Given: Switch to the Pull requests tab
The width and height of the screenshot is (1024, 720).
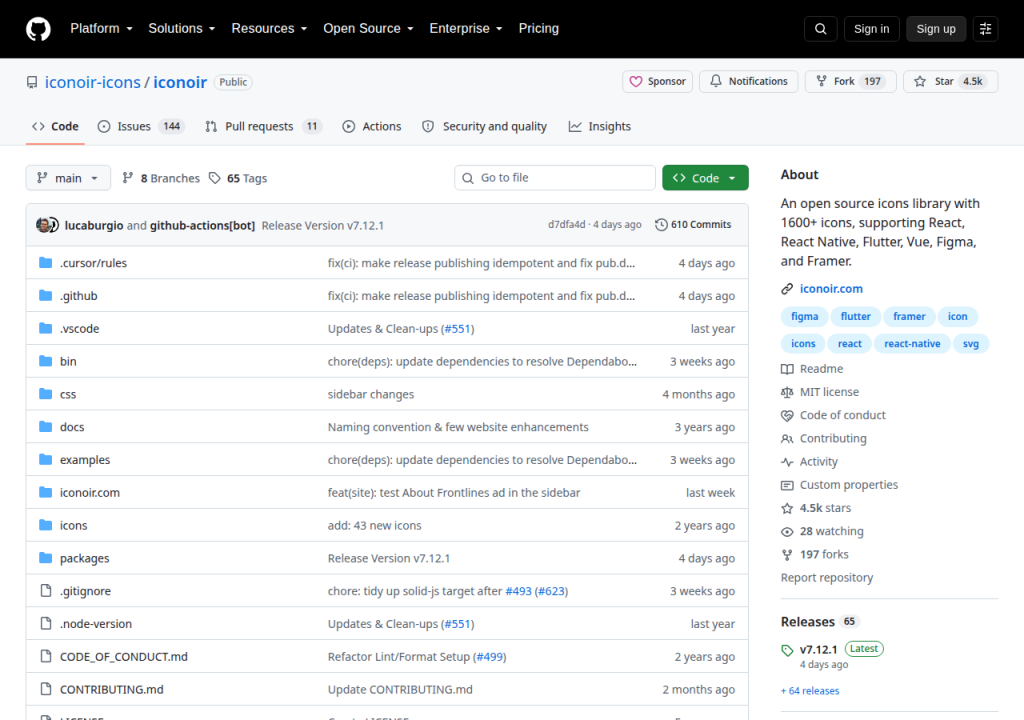Looking at the screenshot, I should pyautogui.click(x=263, y=127).
